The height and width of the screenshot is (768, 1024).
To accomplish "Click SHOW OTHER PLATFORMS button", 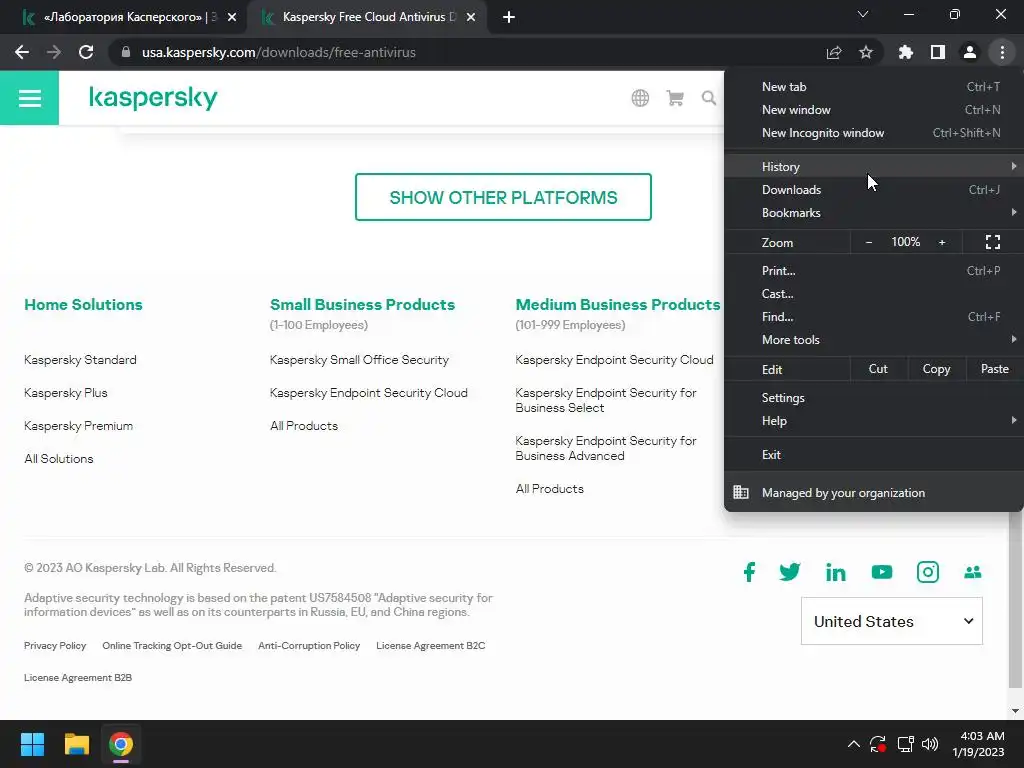I will pyautogui.click(x=503, y=197).
